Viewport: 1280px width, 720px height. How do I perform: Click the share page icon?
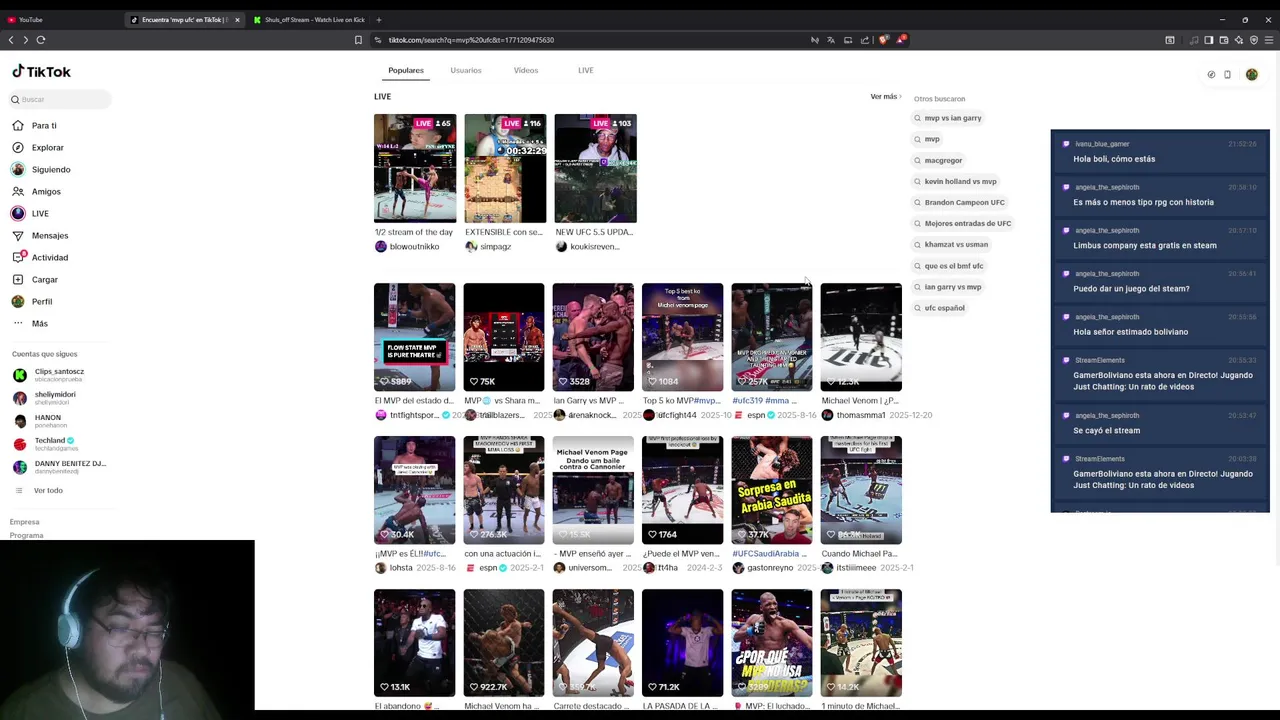(x=865, y=40)
